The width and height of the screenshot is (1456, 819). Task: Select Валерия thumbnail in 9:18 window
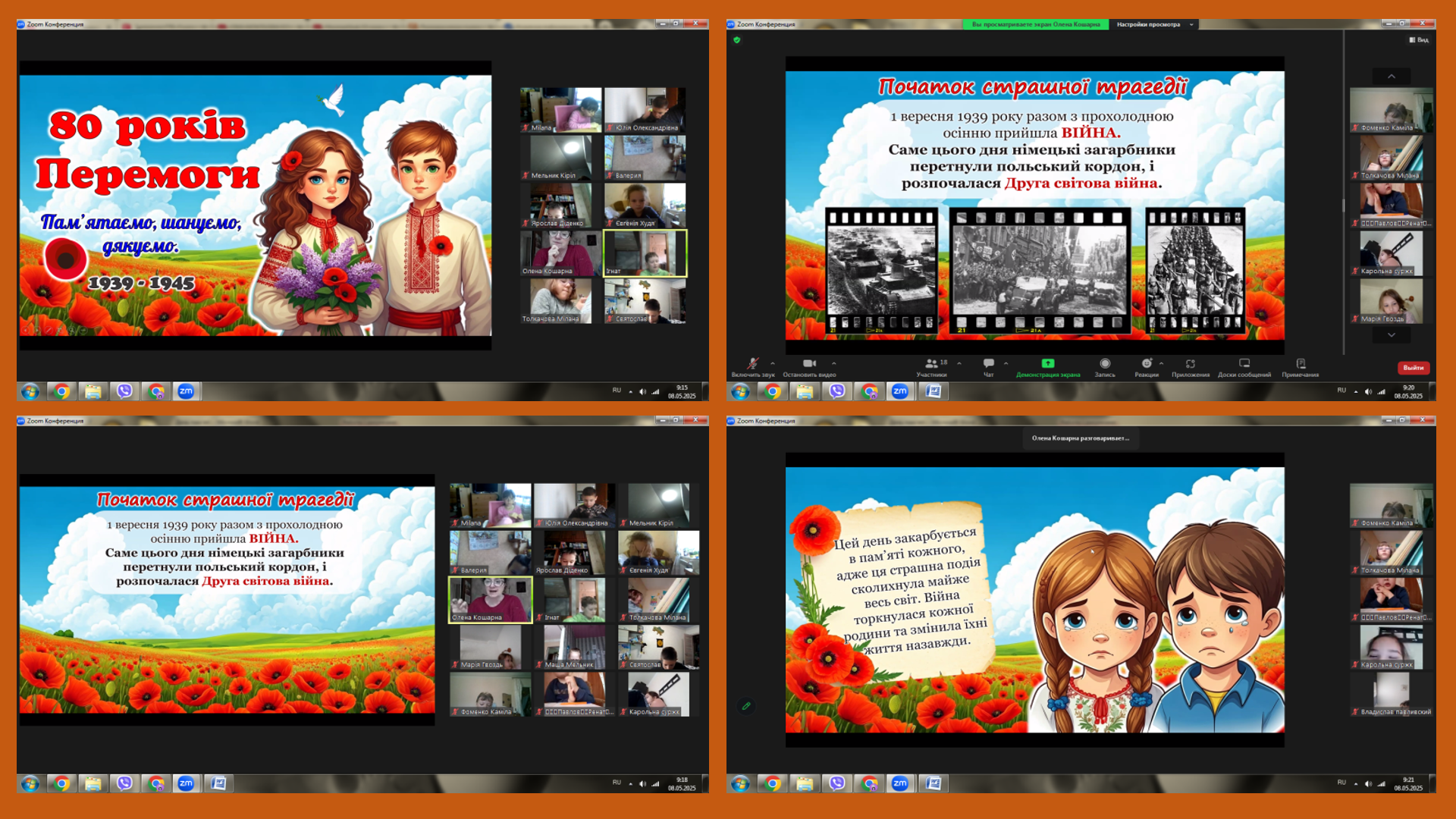[x=491, y=552]
